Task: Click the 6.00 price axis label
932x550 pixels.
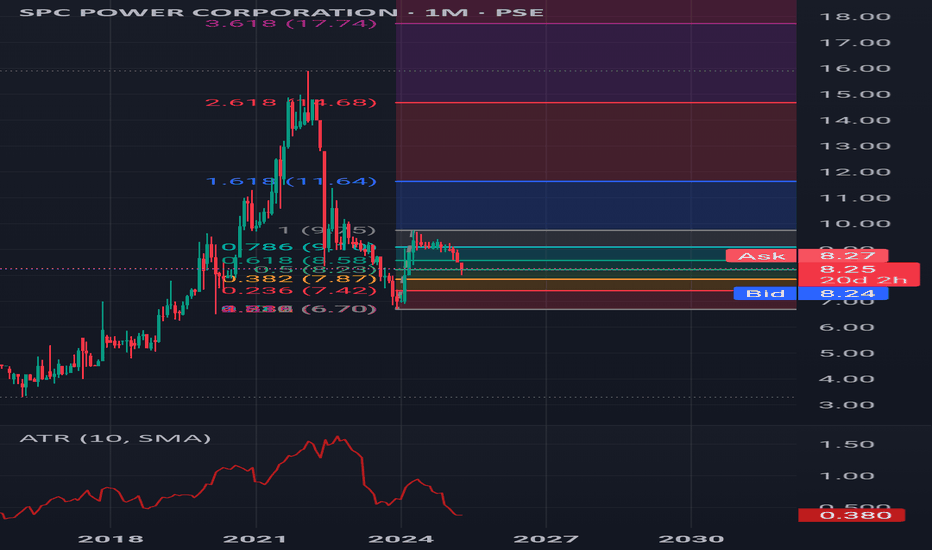Action: [x=846, y=328]
